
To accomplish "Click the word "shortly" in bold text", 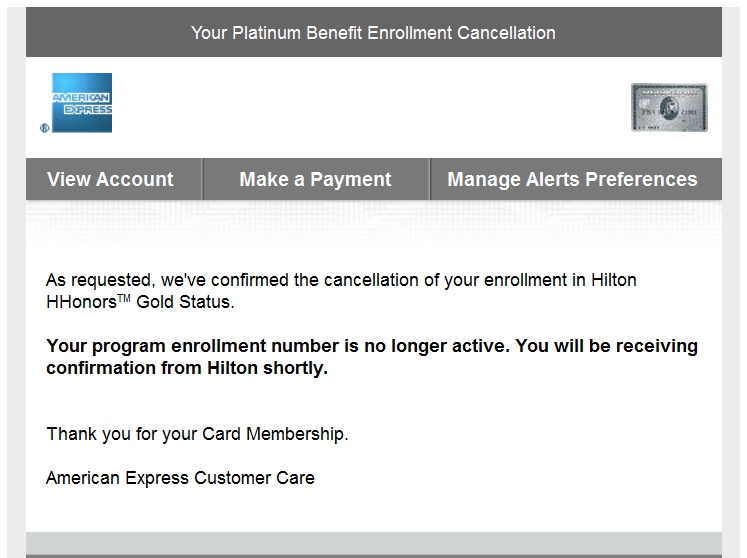I will coord(297,368).
